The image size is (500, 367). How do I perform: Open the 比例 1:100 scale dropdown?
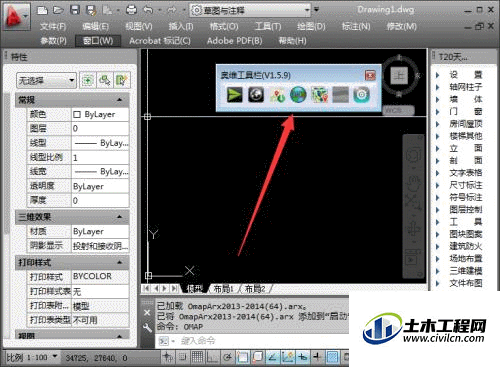coord(32,358)
